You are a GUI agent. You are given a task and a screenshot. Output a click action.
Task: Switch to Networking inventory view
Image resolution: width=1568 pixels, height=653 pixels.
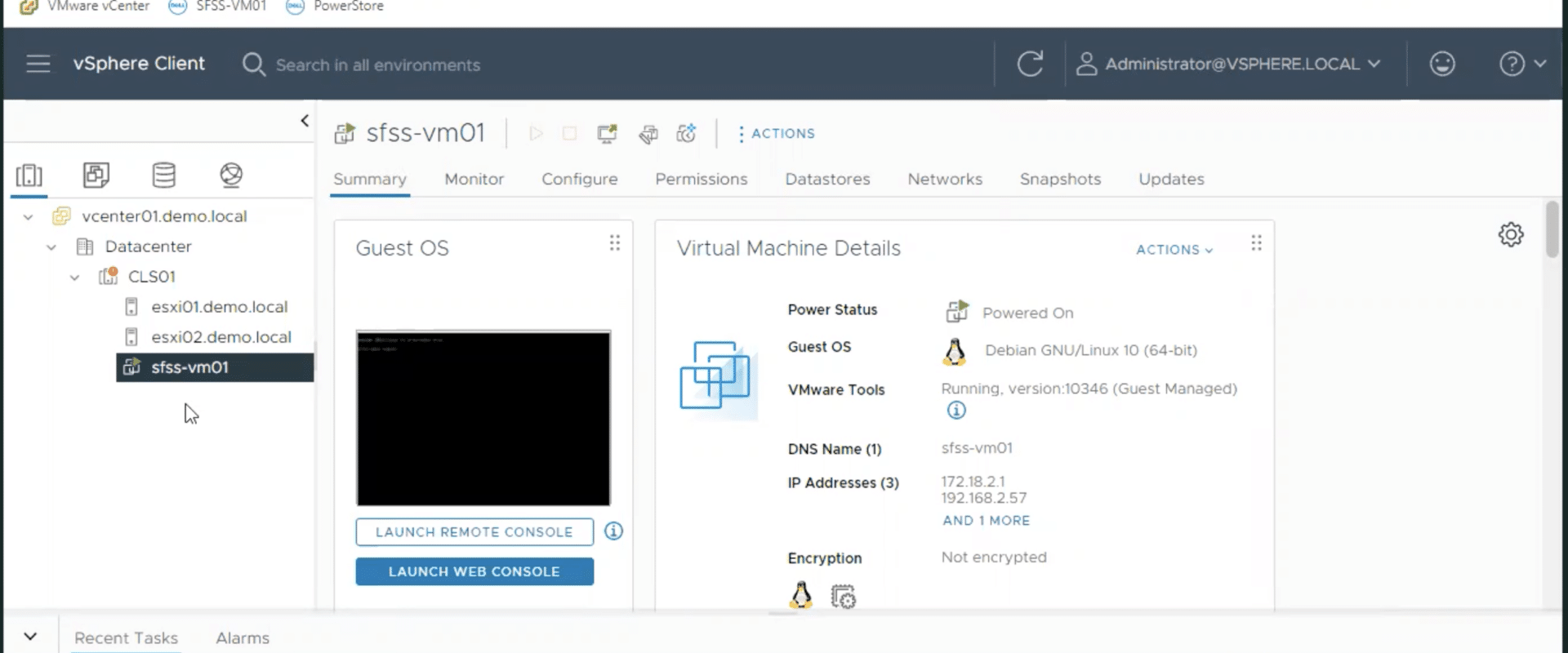(231, 175)
